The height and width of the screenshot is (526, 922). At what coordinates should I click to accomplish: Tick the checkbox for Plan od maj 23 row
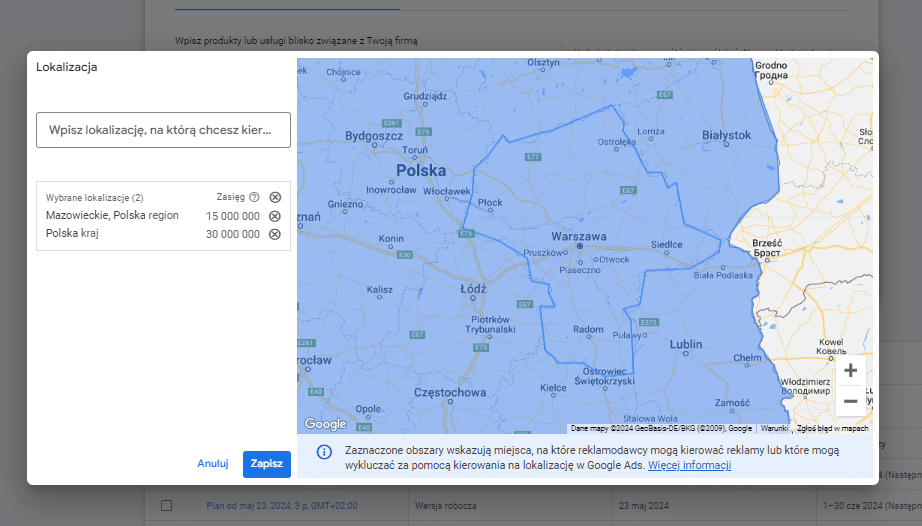(166, 505)
